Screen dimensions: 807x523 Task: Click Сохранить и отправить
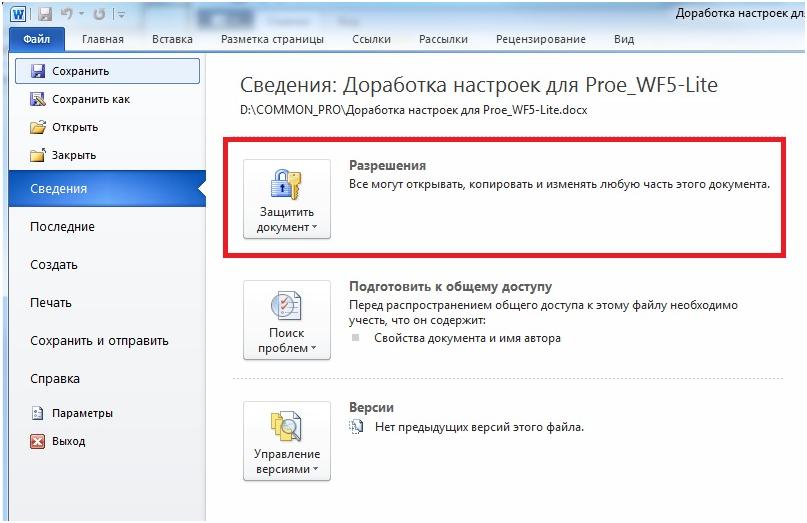[x=99, y=341]
